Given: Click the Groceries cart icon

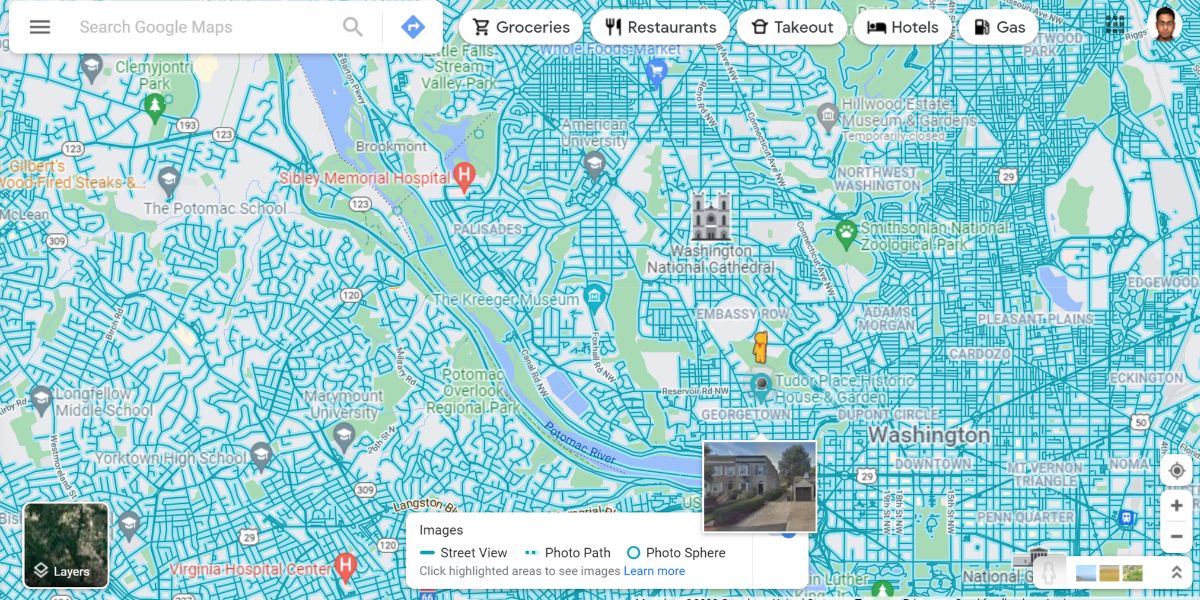Looking at the screenshot, I should click(481, 27).
